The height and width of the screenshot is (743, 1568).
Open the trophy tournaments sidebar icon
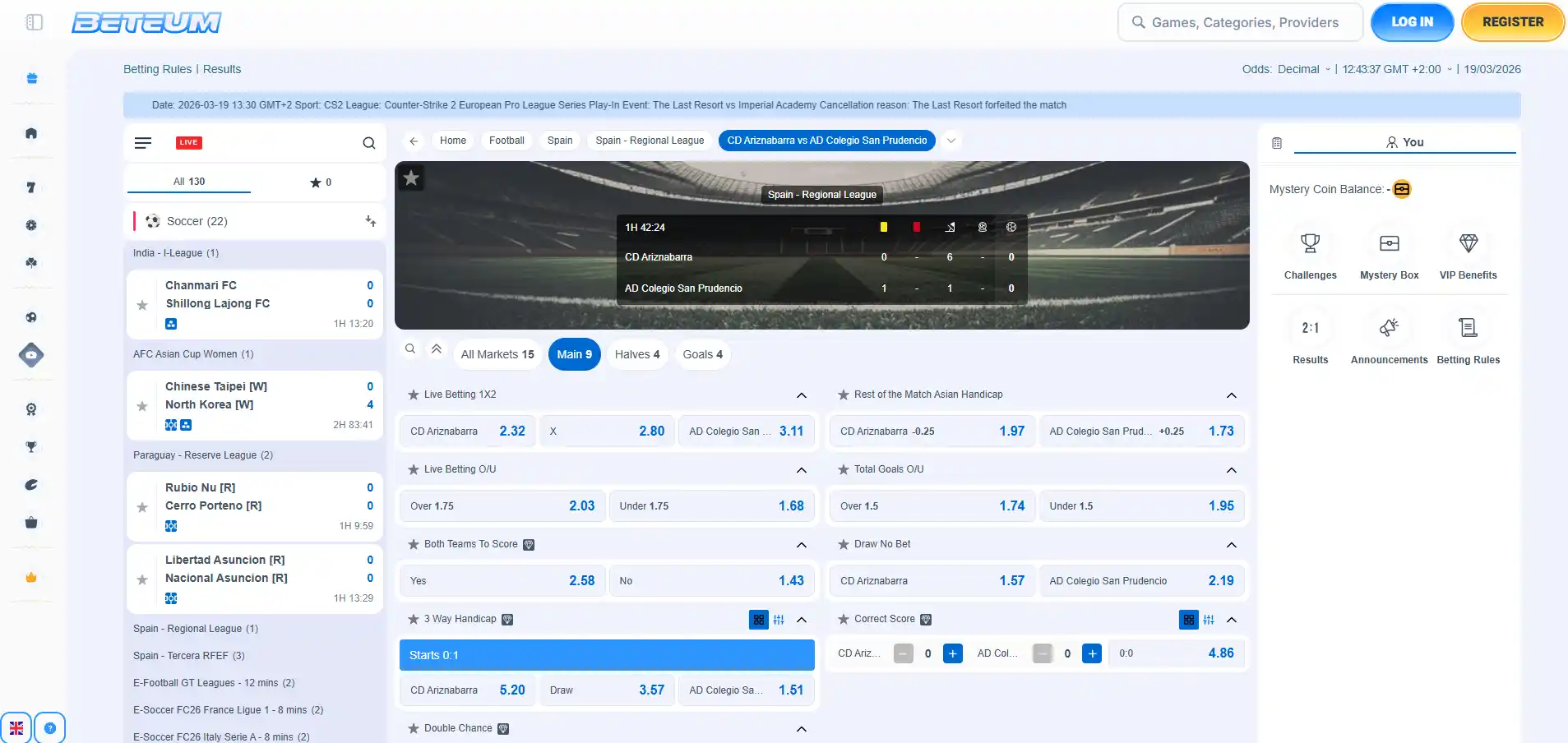(x=31, y=447)
